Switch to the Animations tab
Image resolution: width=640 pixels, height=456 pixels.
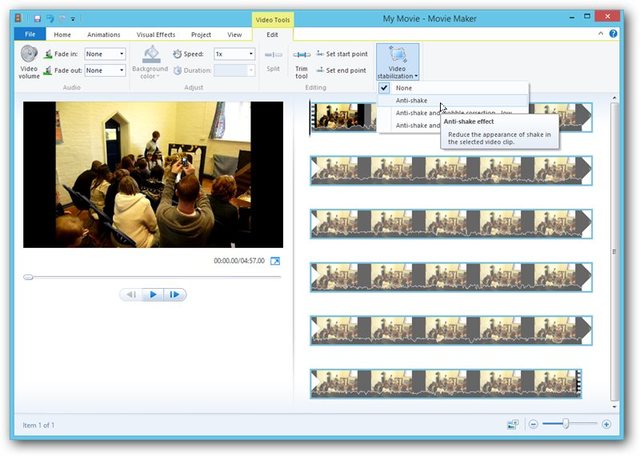[104, 35]
